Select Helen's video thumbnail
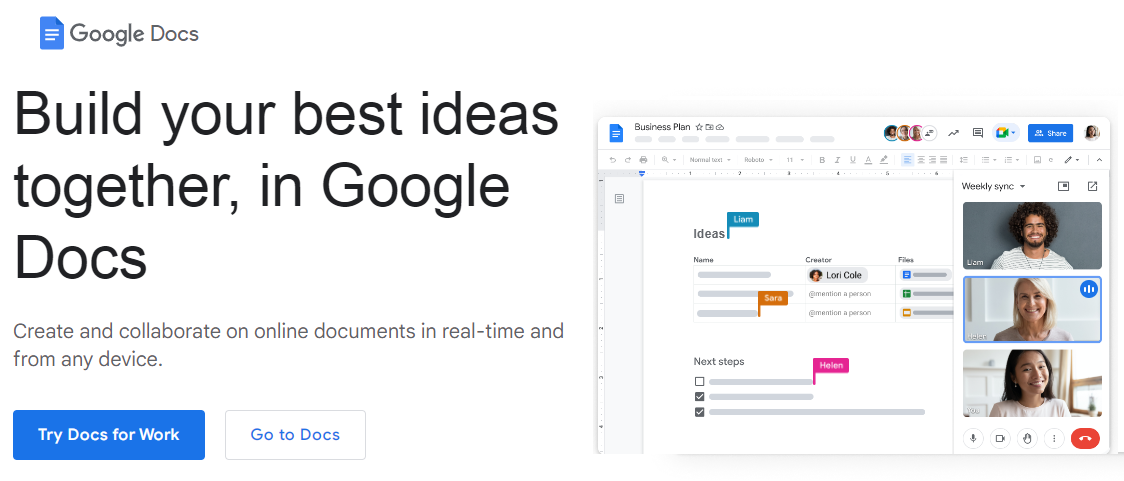Image resolution: width=1124 pixels, height=481 pixels. point(1032,309)
